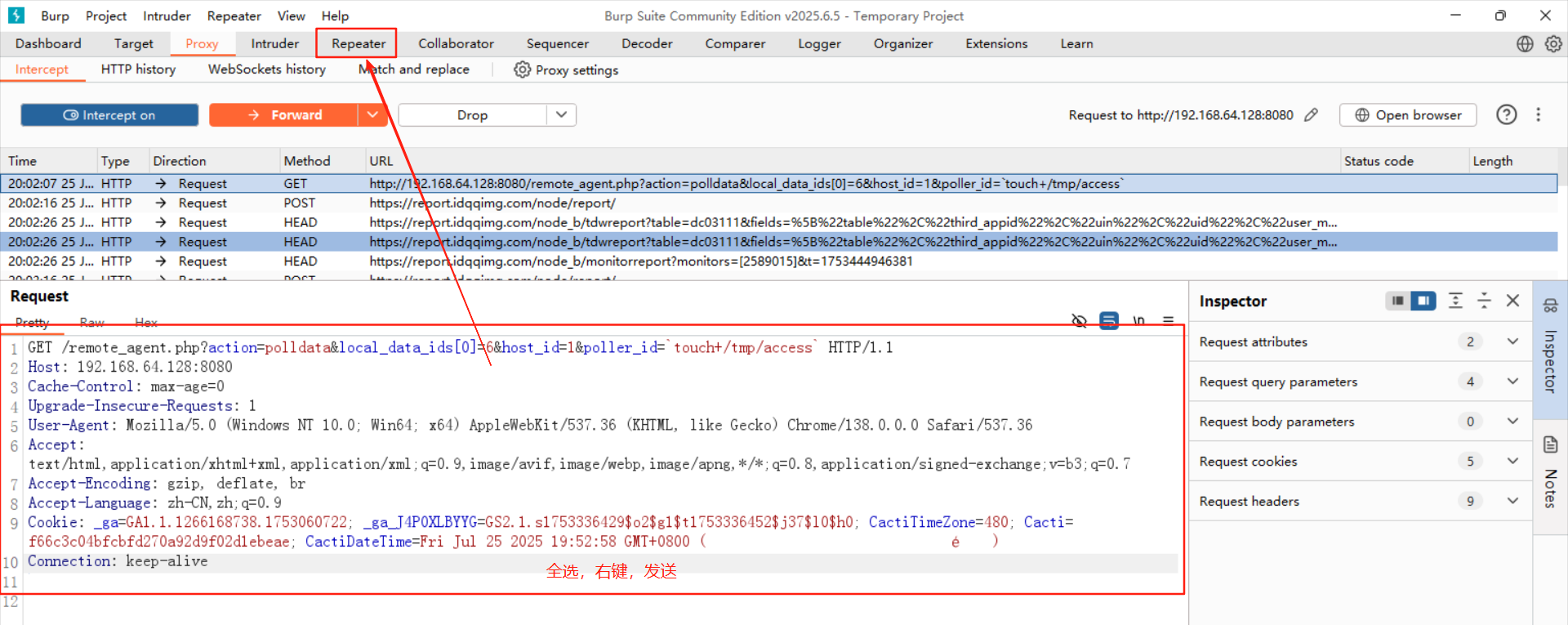Open the View menu
Screen dimensions: 1568x625
pyautogui.click(x=291, y=16)
